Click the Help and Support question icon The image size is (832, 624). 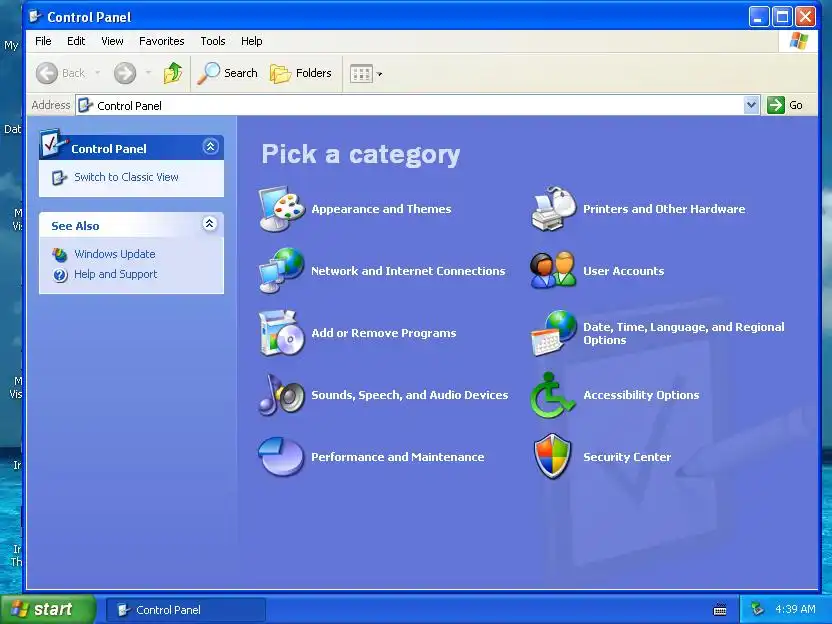(x=60, y=275)
